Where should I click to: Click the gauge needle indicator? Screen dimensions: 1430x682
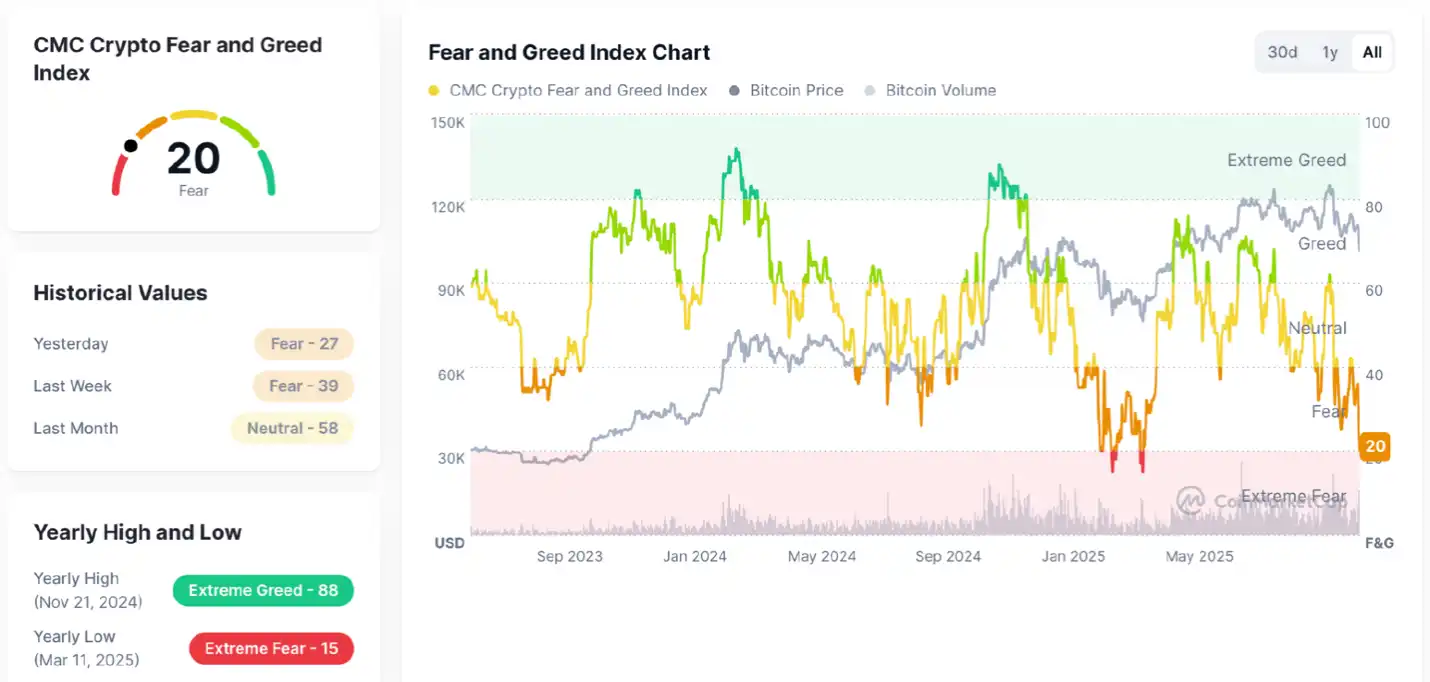(x=131, y=146)
